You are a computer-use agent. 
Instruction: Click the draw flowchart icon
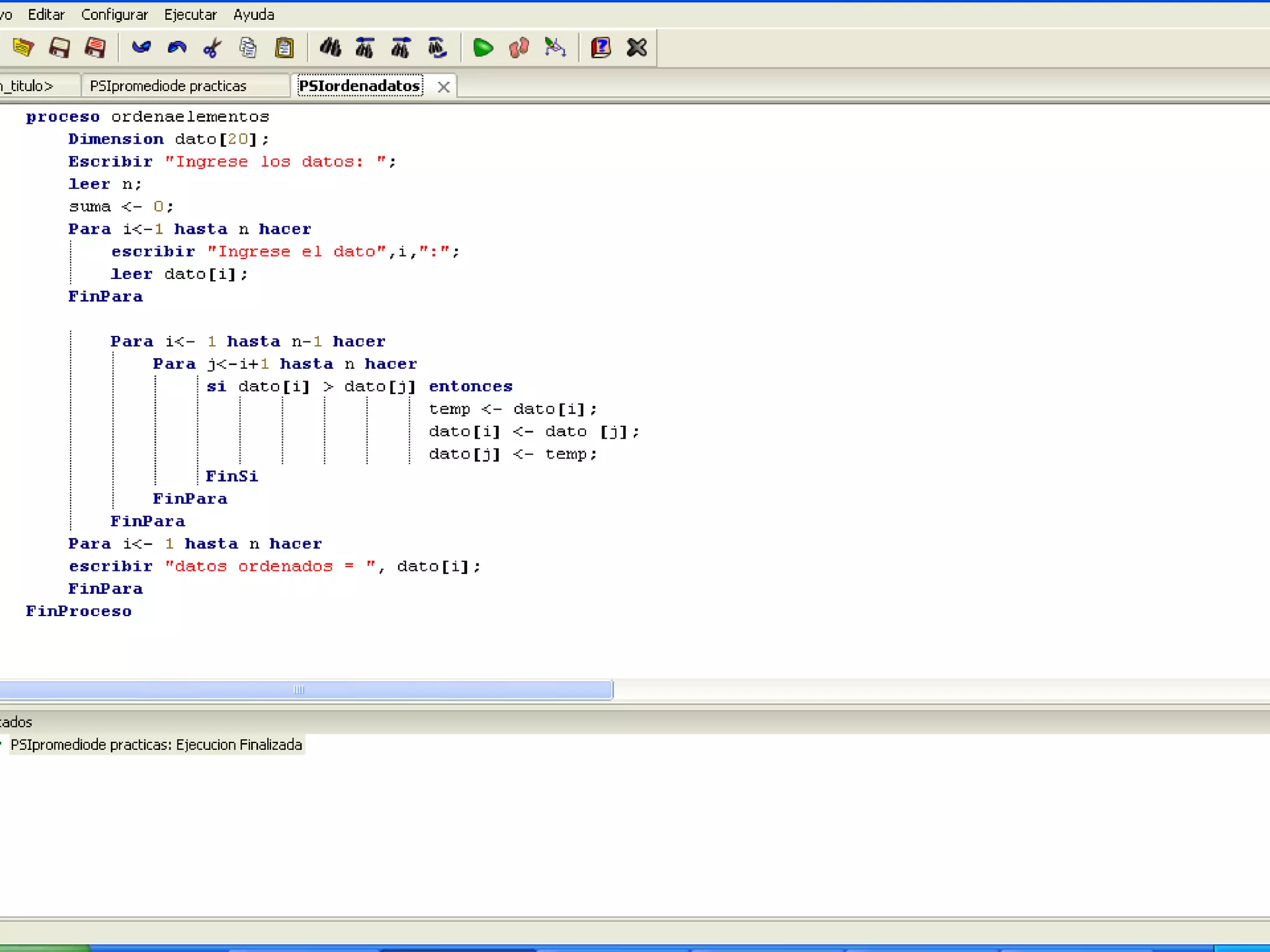click(555, 48)
